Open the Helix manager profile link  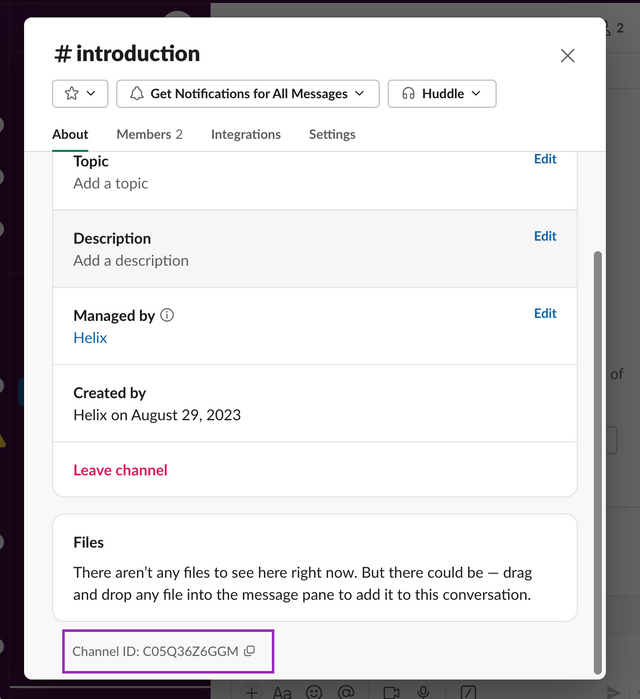(90, 338)
